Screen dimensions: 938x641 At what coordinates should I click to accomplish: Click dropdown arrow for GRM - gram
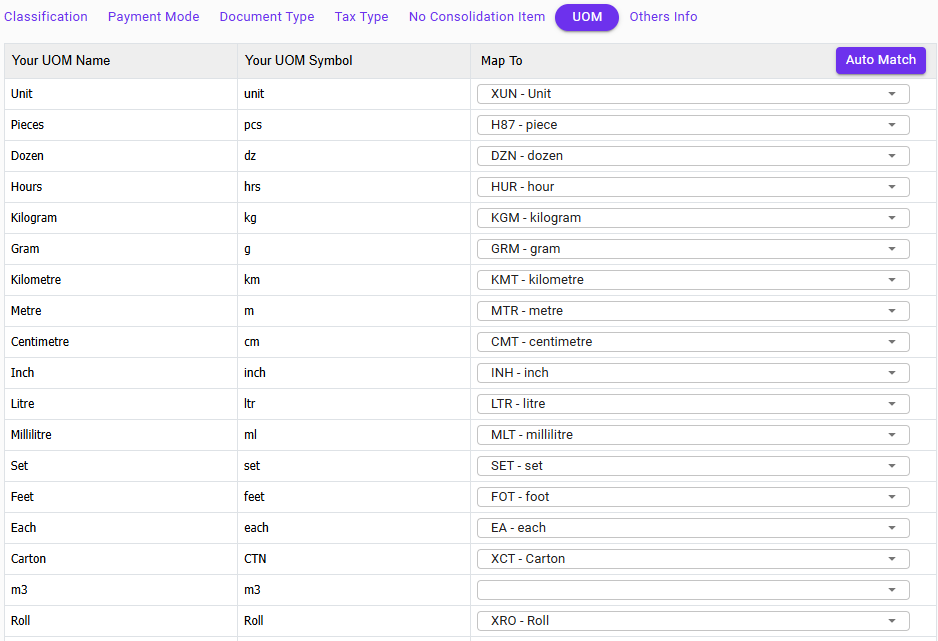pos(891,249)
